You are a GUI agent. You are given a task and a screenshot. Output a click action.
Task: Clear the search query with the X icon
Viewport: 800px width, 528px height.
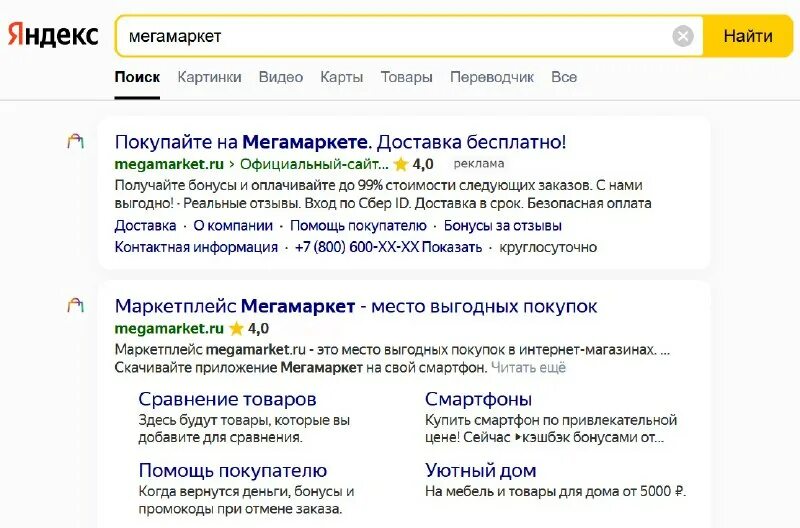(683, 36)
